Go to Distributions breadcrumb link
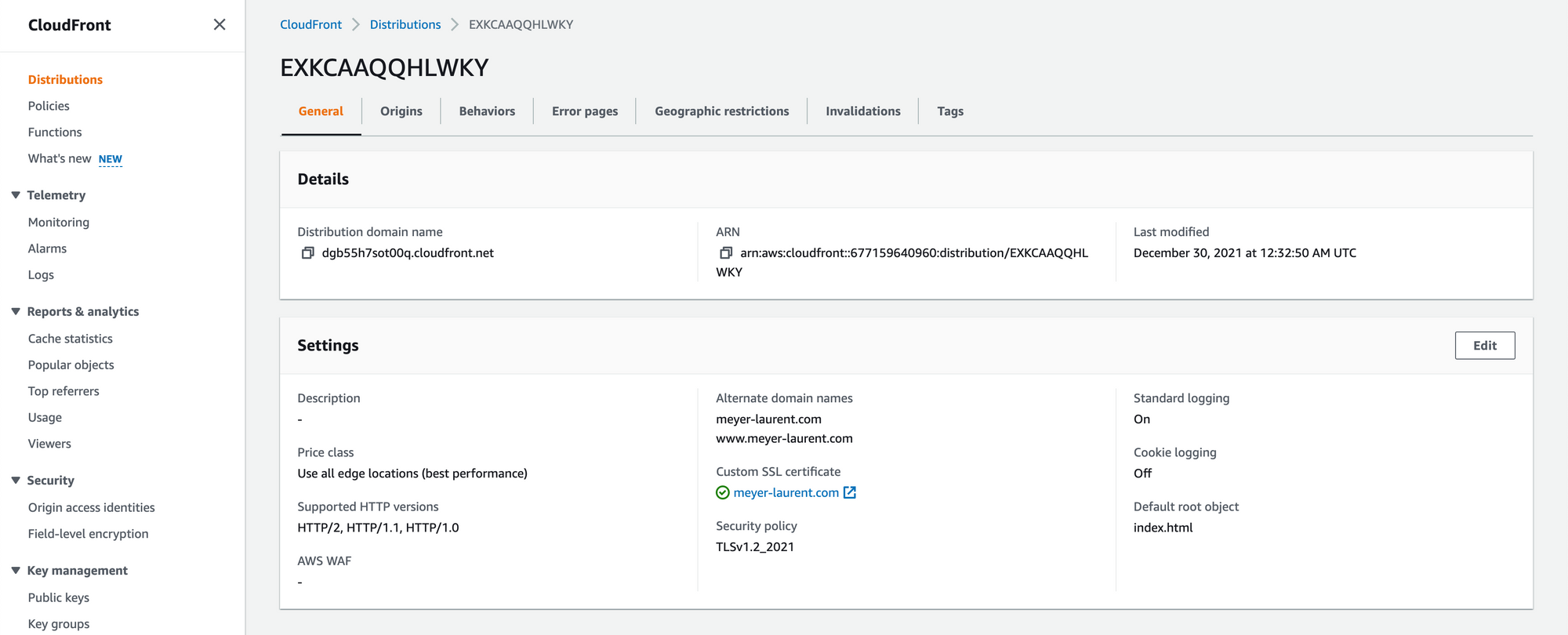 pyautogui.click(x=405, y=24)
